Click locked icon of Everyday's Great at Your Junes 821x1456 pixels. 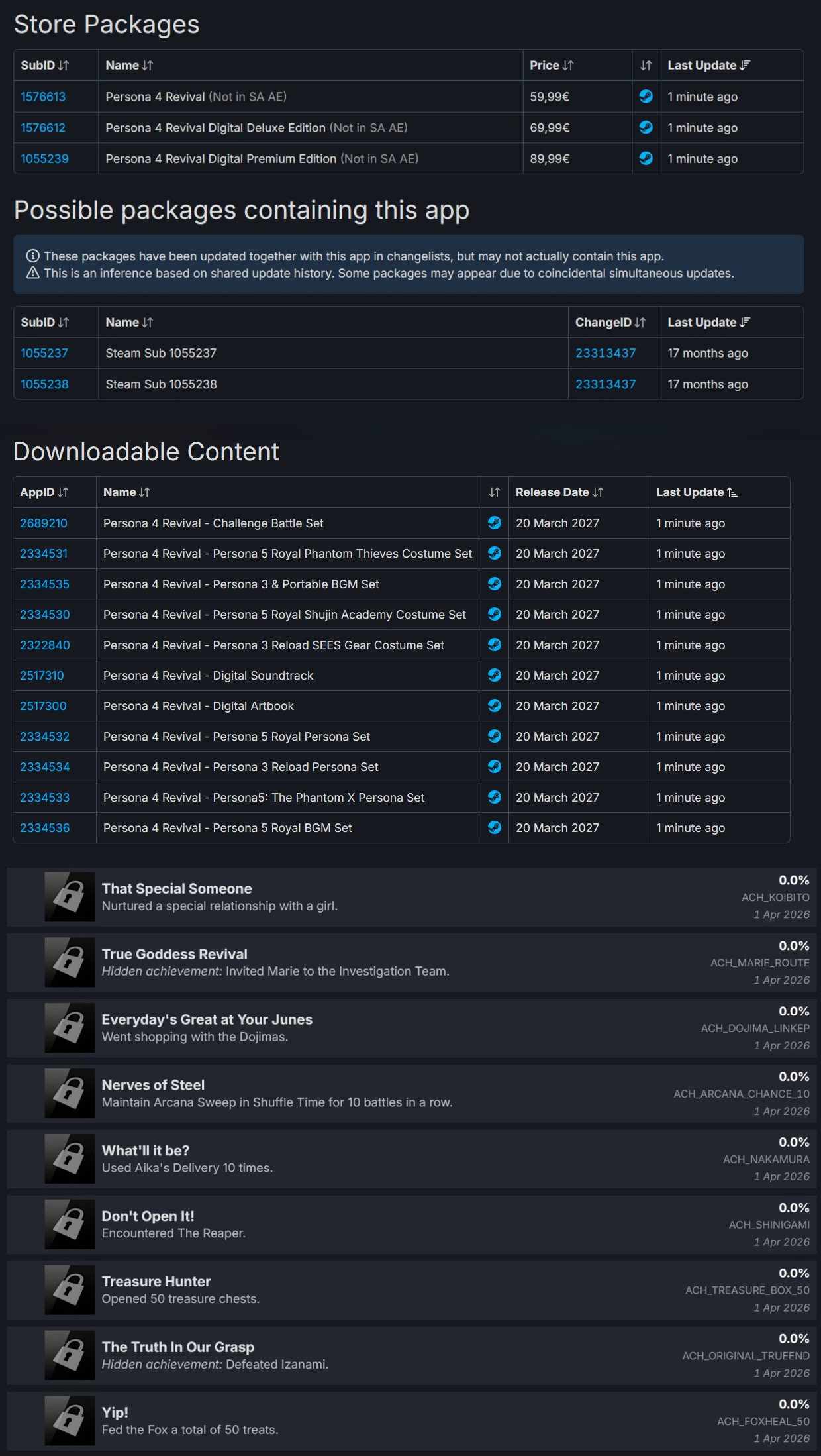point(70,1028)
